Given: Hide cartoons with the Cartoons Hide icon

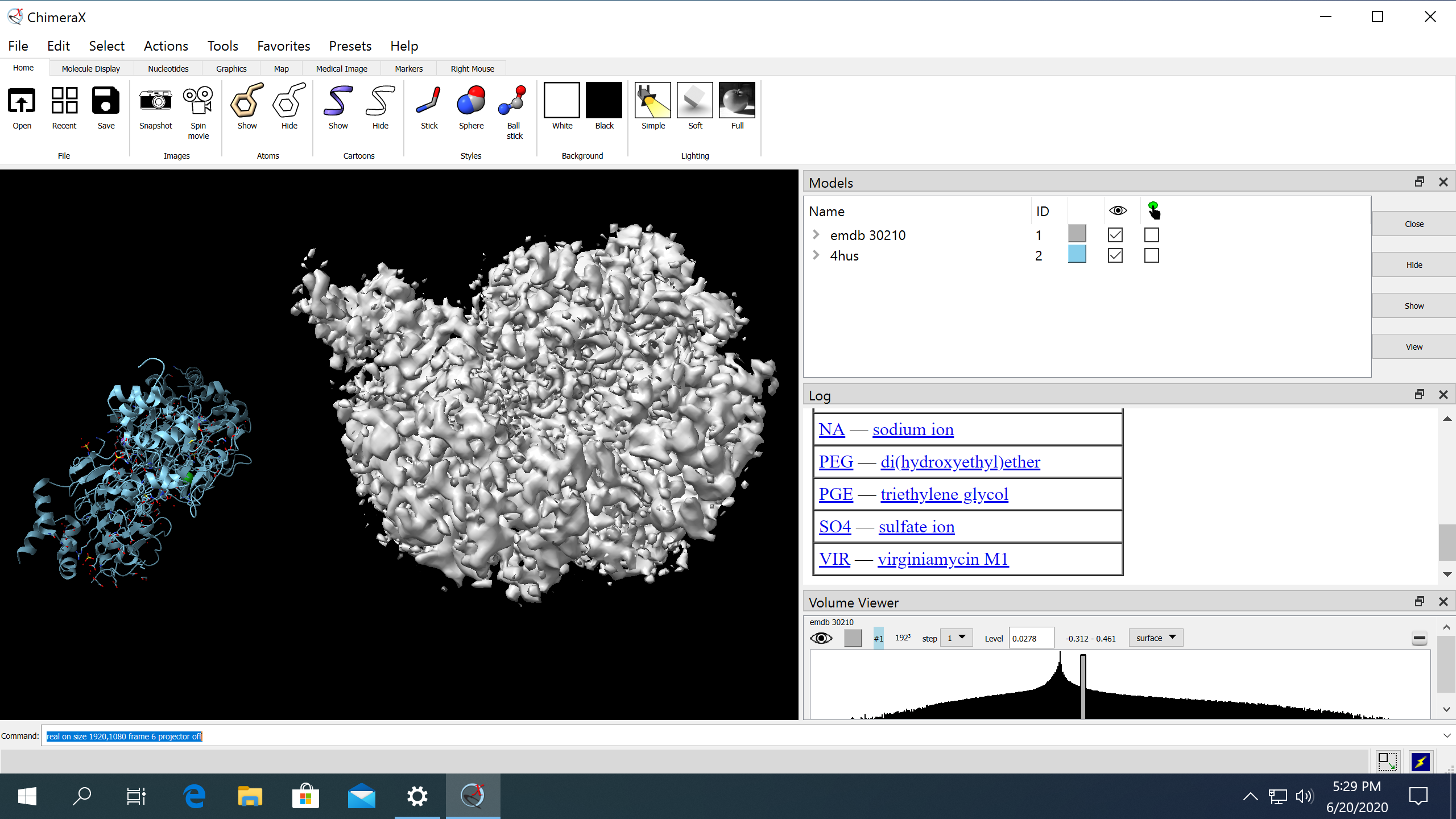Looking at the screenshot, I should point(380,101).
